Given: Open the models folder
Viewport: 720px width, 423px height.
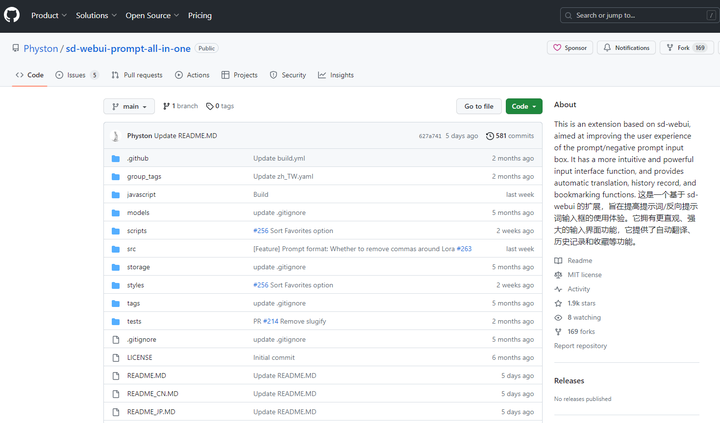Looking at the screenshot, I should click(x=138, y=213).
